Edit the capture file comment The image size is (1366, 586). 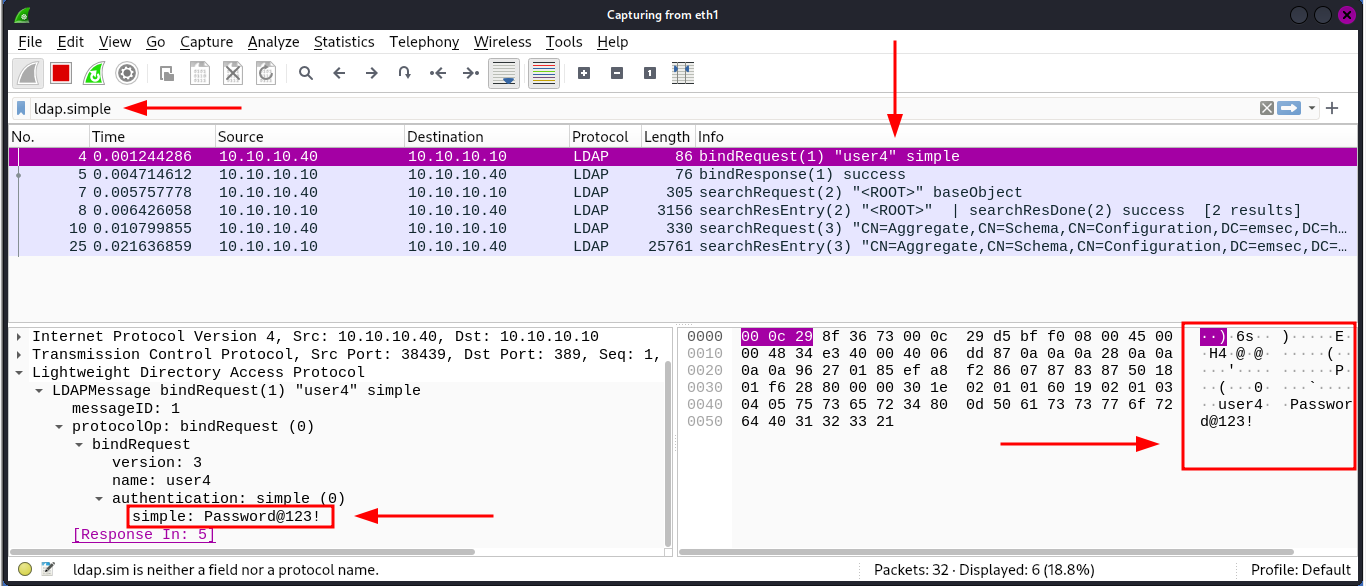48,568
